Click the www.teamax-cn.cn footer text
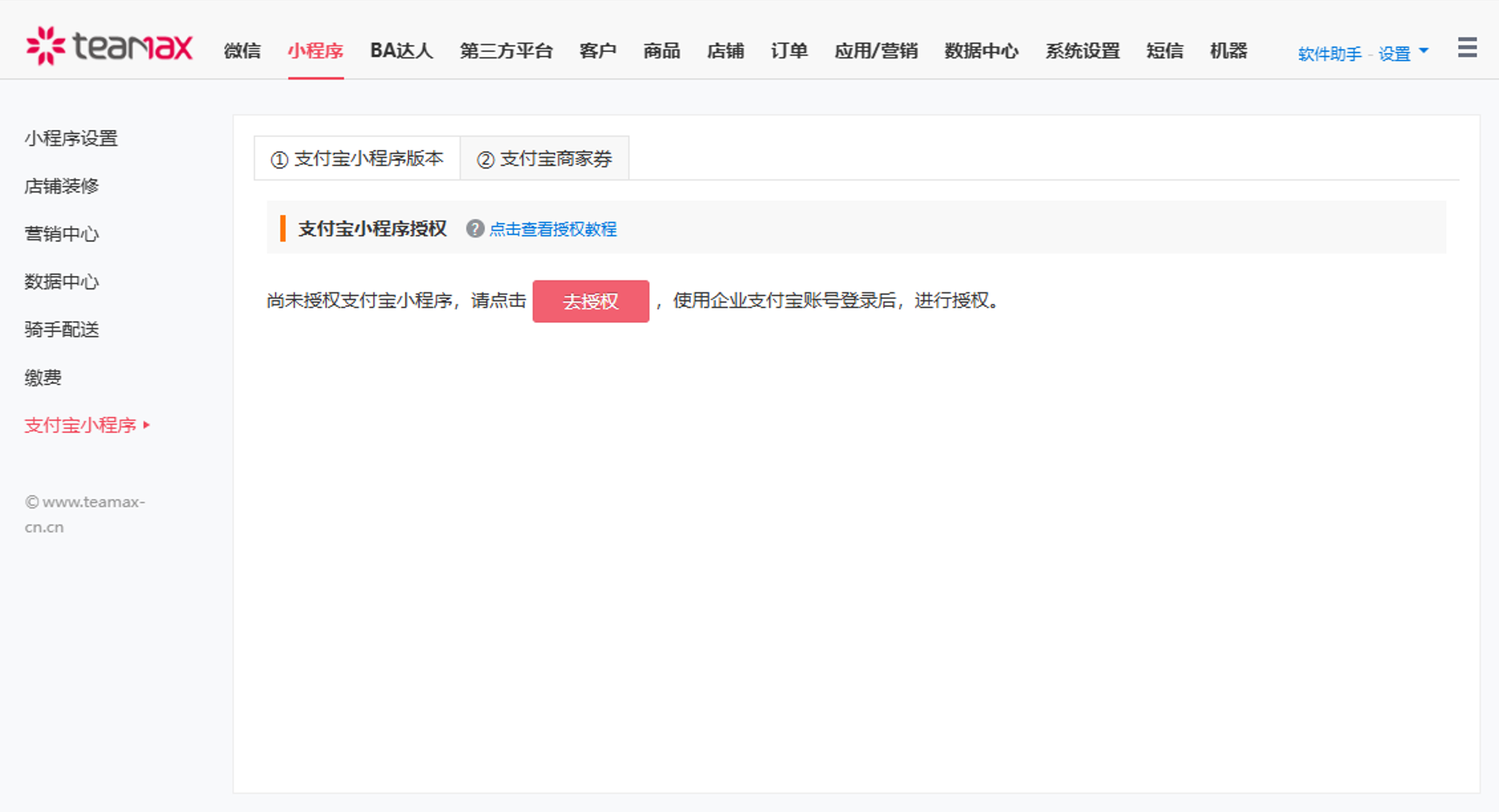 pos(85,514)
